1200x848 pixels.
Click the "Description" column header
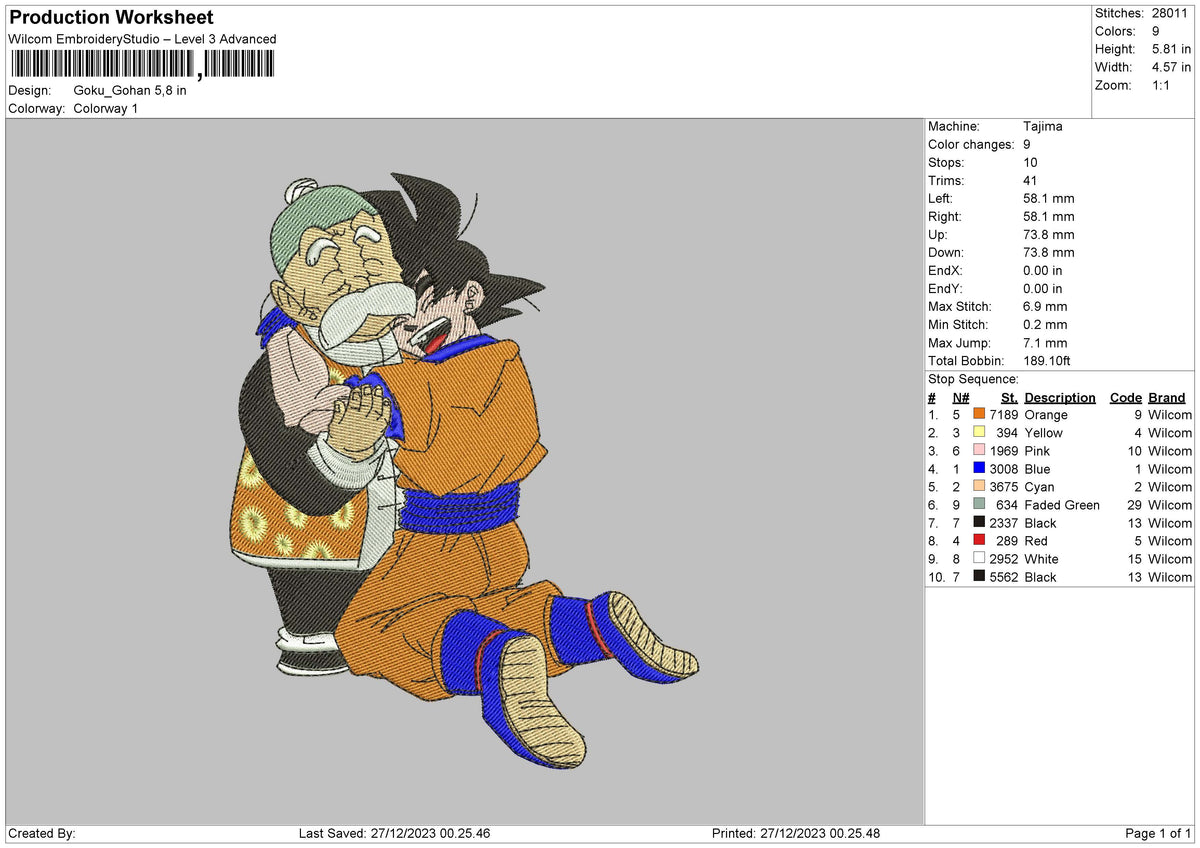[x=1060, y=397]
